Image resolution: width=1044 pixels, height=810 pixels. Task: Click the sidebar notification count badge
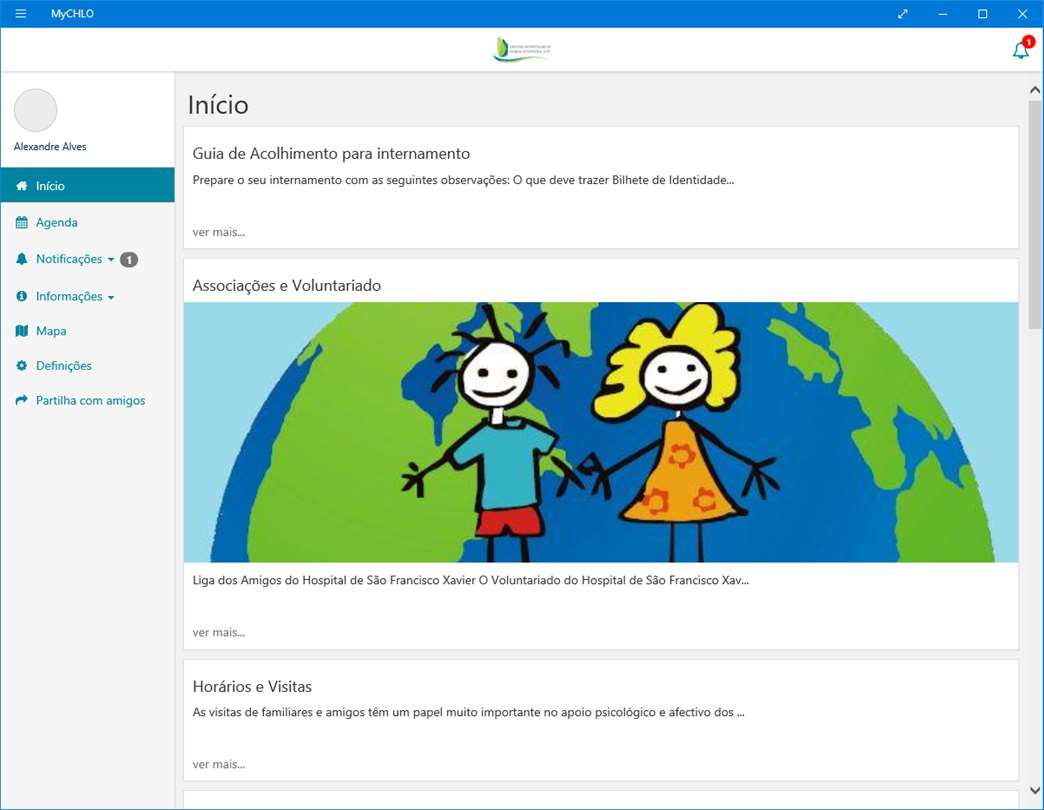tap(129, 260)
